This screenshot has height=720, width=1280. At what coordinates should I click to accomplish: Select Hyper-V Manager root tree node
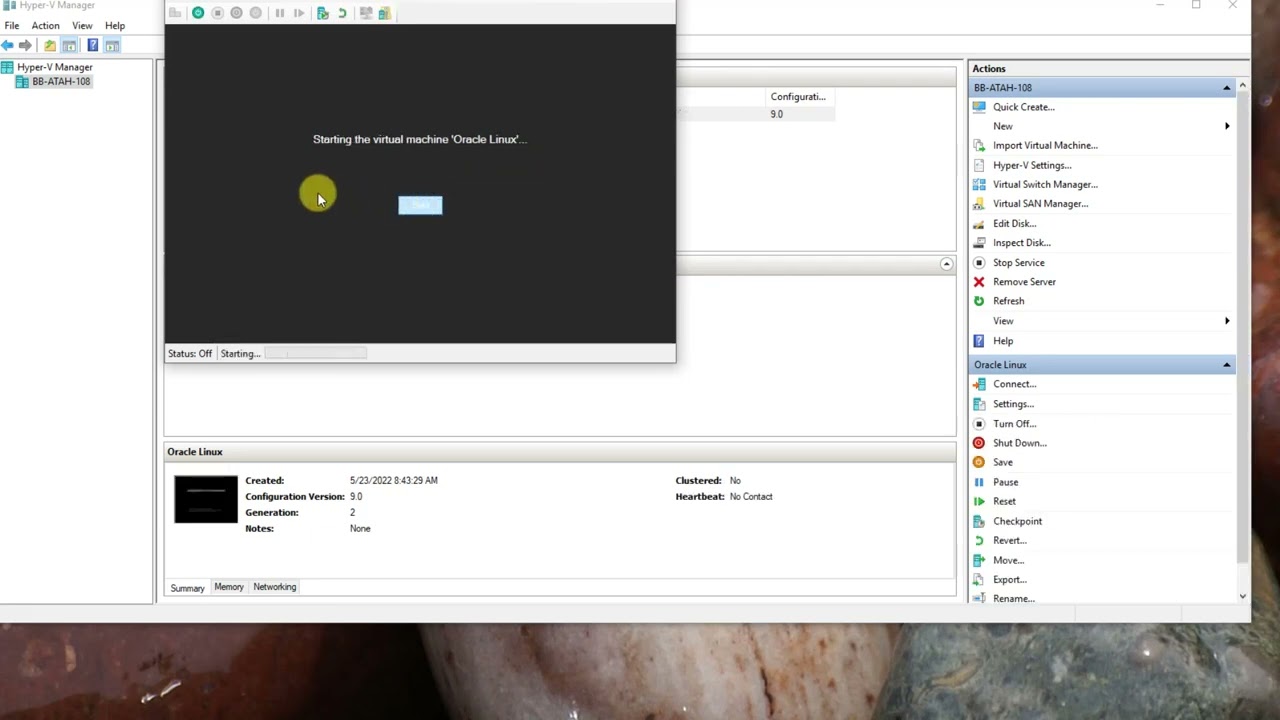(54, 67)
